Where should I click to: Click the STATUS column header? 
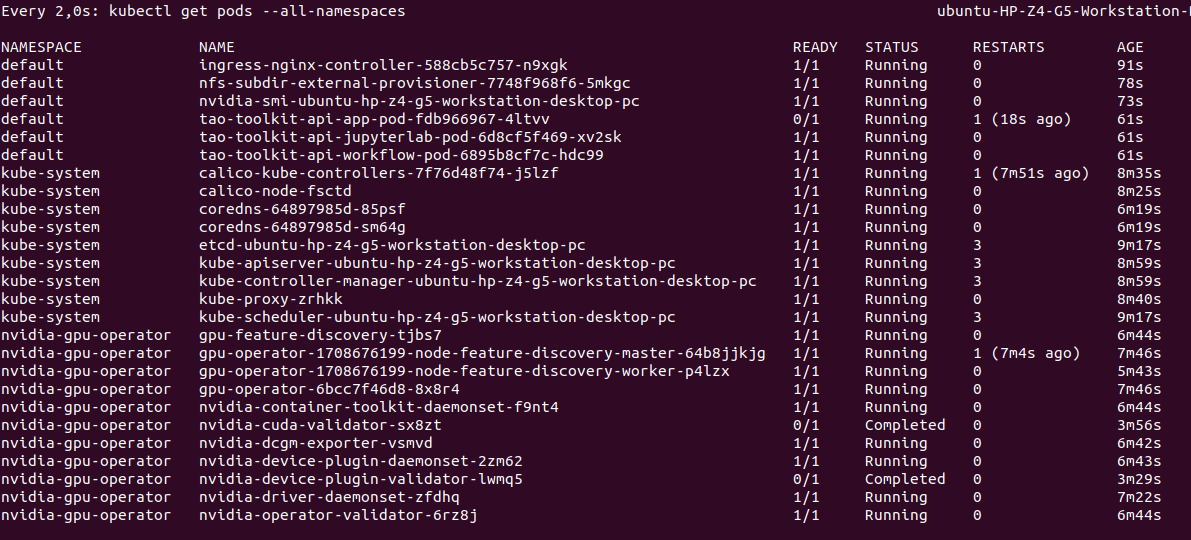tap(891, 47)
